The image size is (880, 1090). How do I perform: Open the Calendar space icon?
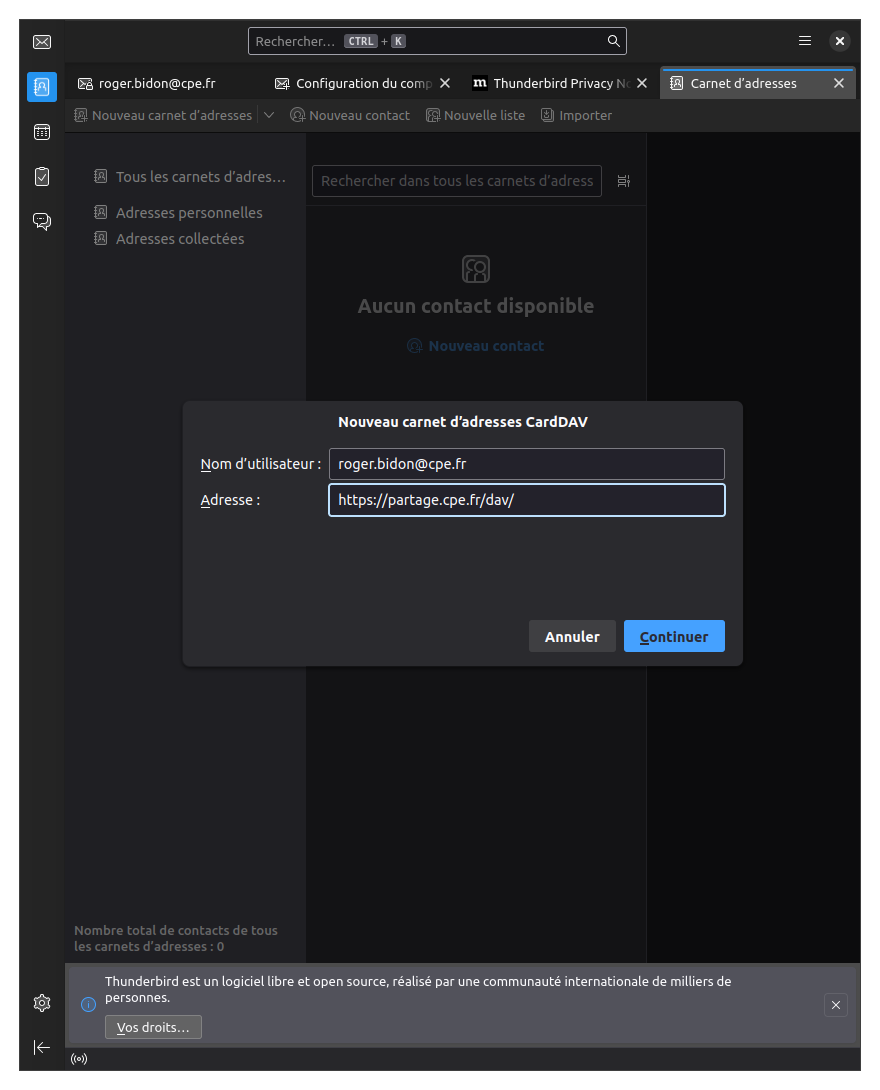coord(42,132)
